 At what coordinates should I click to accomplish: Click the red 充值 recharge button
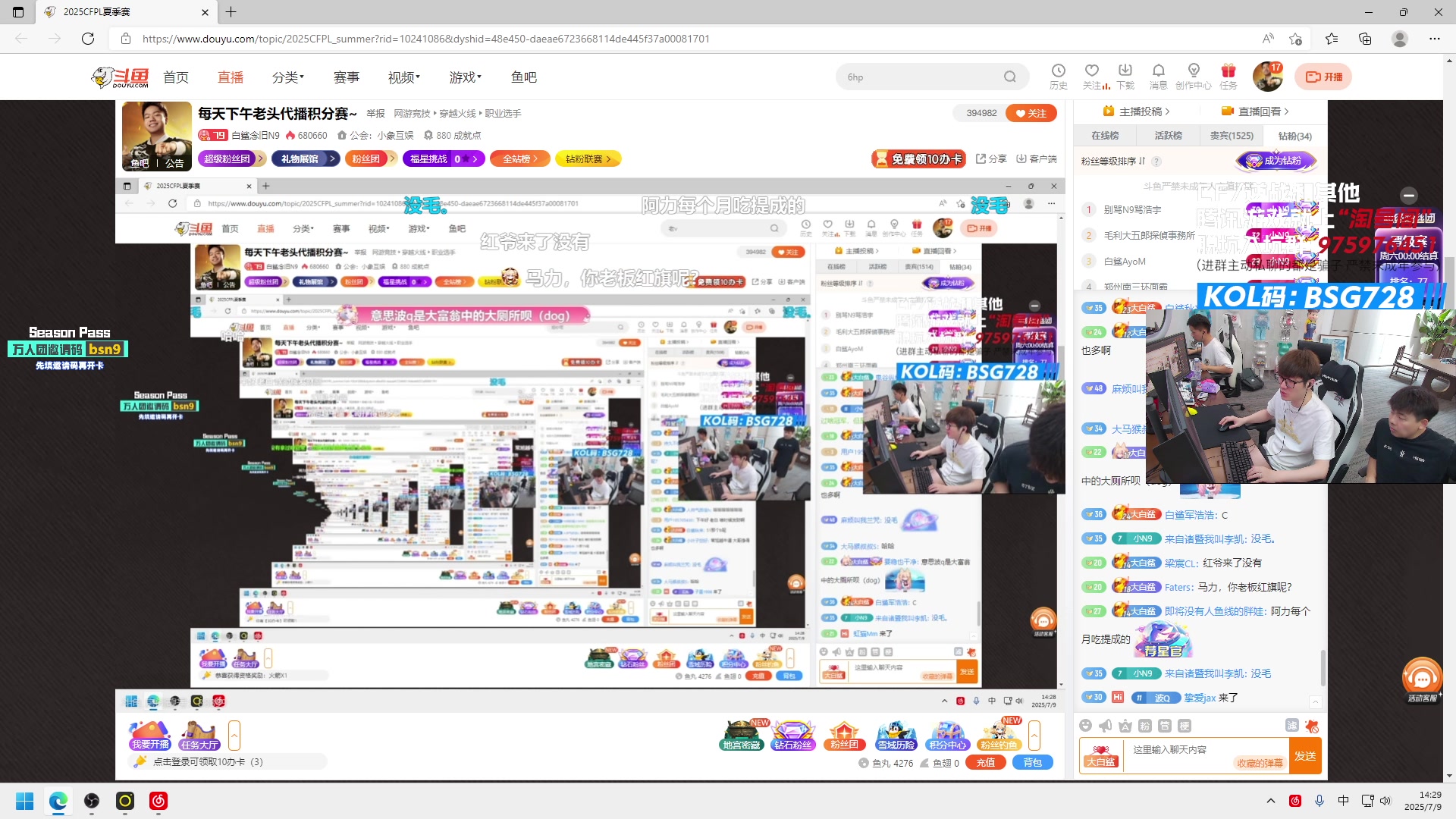point(986,763)
